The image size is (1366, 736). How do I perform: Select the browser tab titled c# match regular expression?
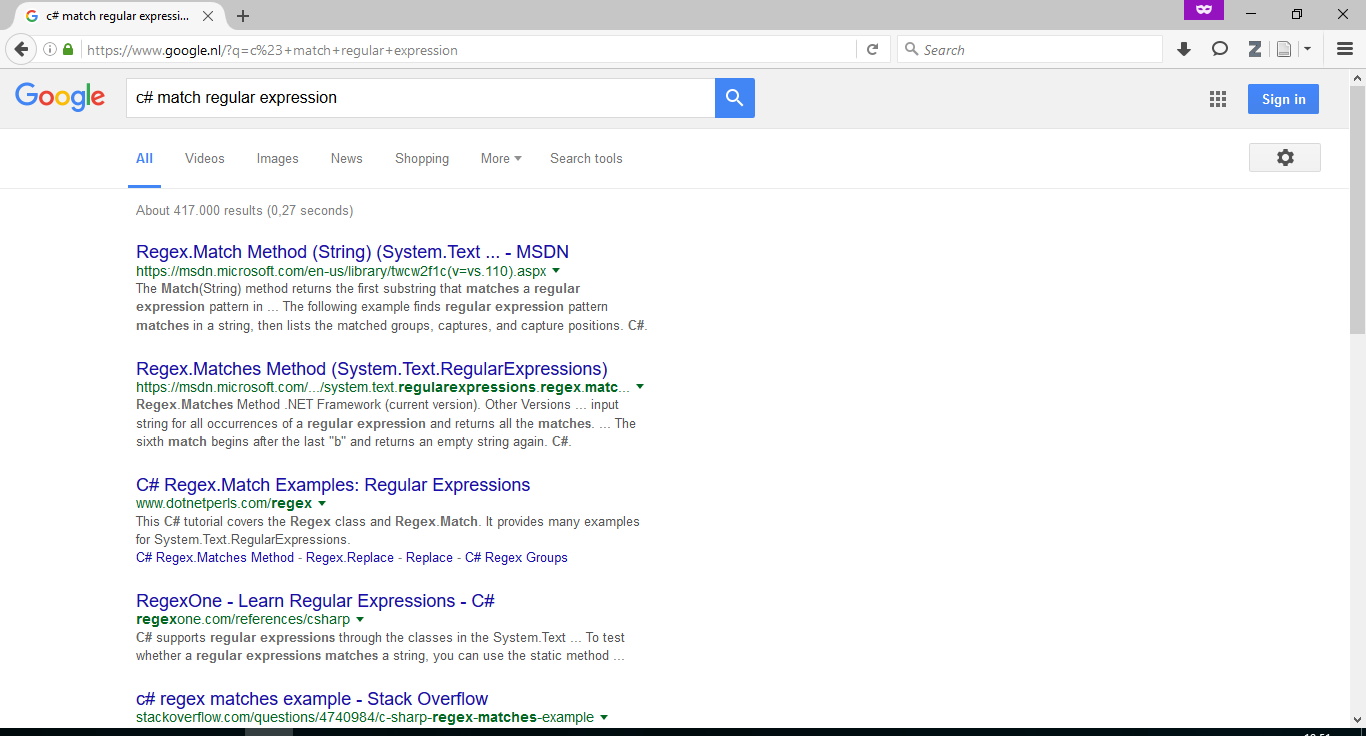pos(118,16)
